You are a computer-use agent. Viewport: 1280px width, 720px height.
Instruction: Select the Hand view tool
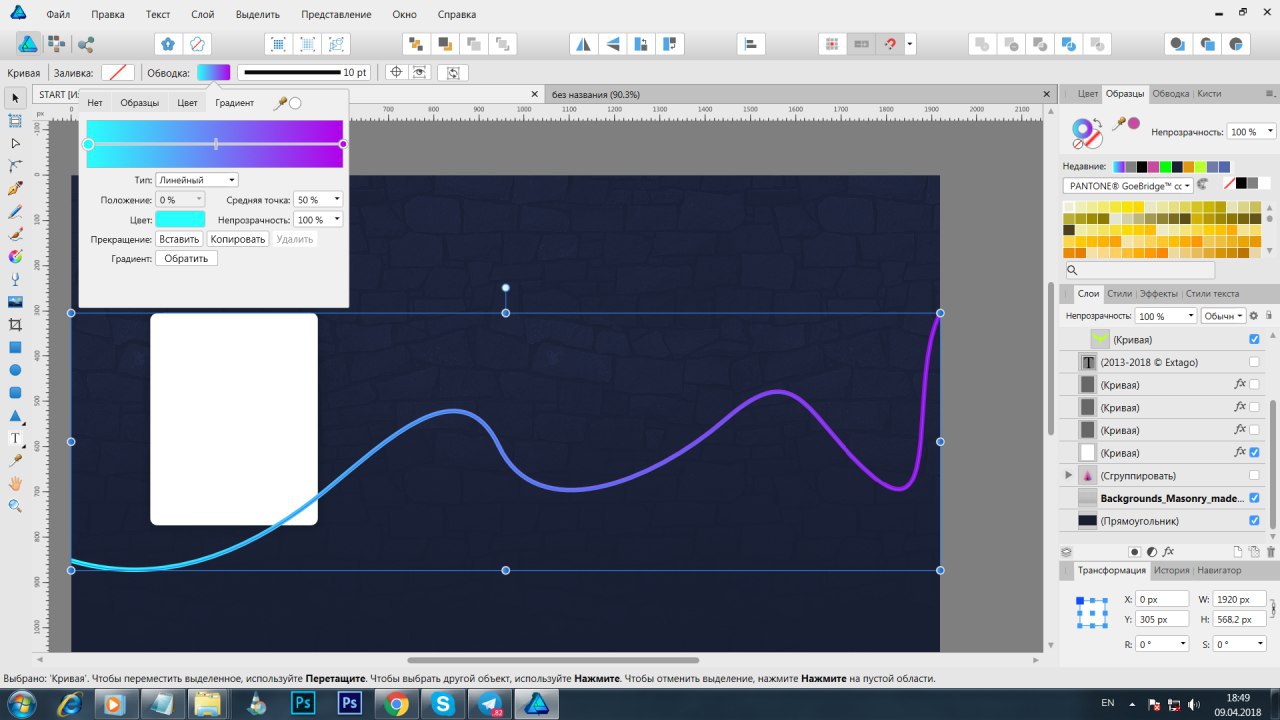pyautogui.click(x=15, y=483)
